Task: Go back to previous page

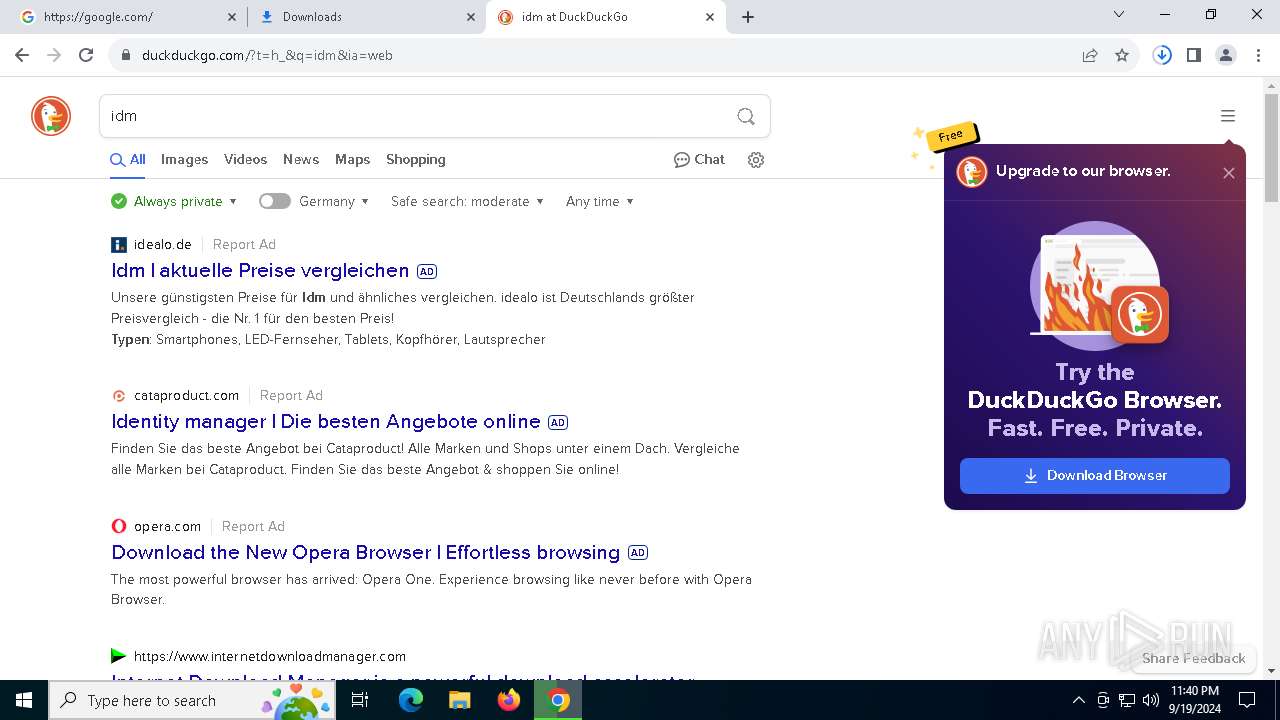Action: 22,55
